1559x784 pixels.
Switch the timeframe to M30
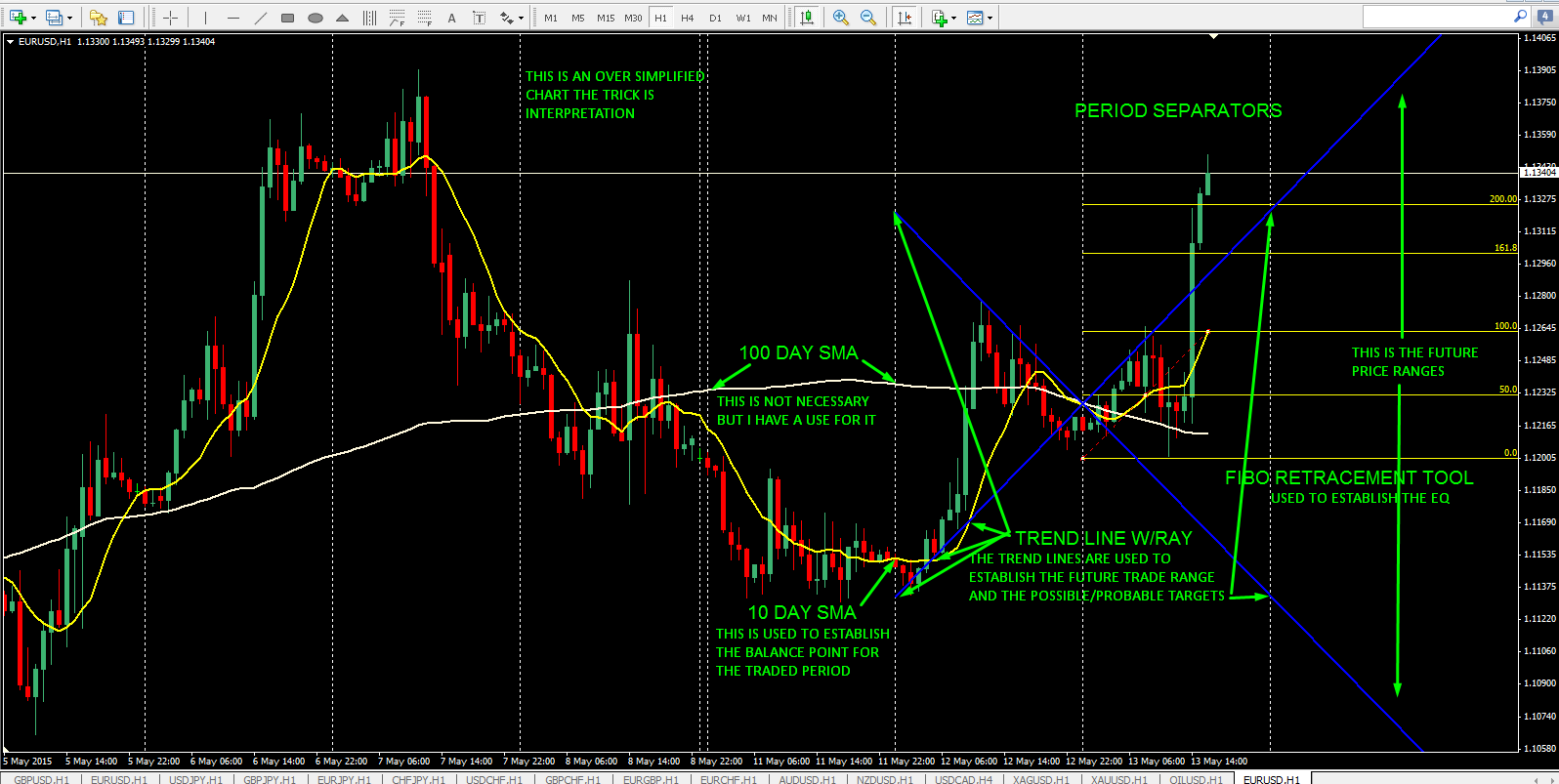(633, 18)
